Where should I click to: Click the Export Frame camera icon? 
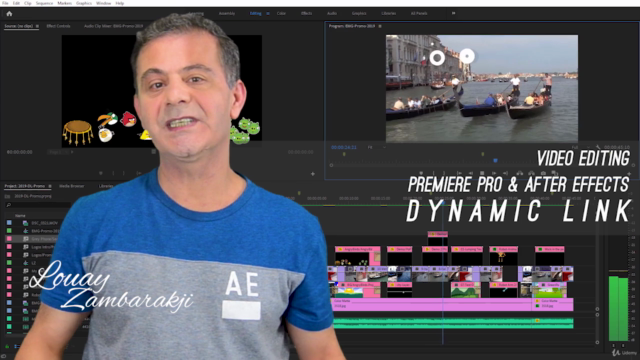pos(543,173)
